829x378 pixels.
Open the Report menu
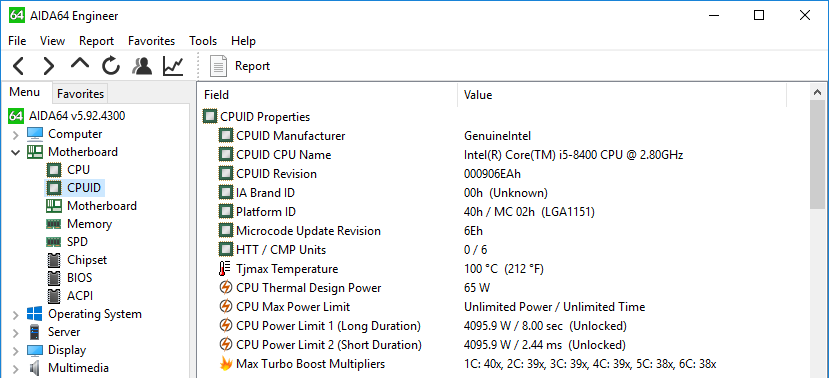tap(96, 41)
